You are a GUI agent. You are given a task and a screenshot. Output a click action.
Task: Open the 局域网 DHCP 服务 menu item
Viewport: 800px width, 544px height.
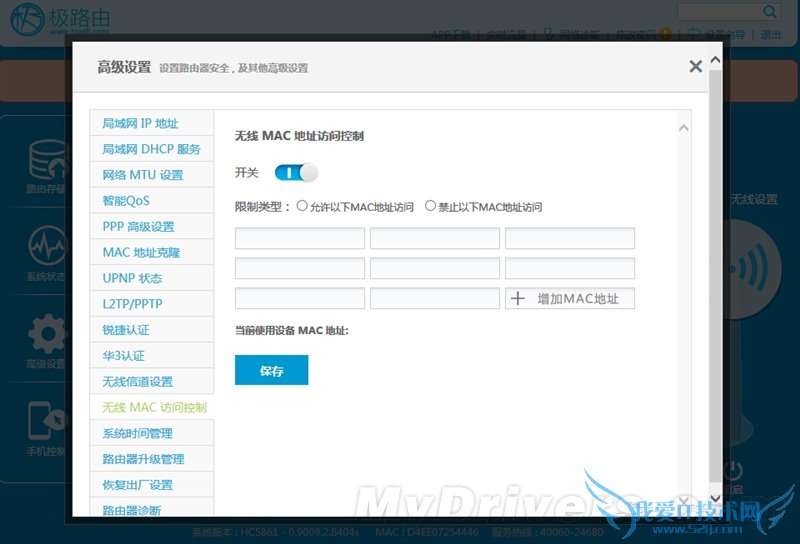[x=151, y=149]
